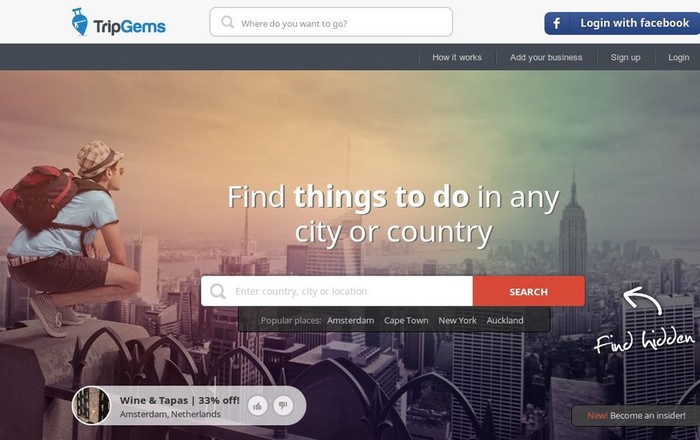The image size is (700, 440).
Task: Click the 'Become an insider!' banner
Action: tap(636, 415)
